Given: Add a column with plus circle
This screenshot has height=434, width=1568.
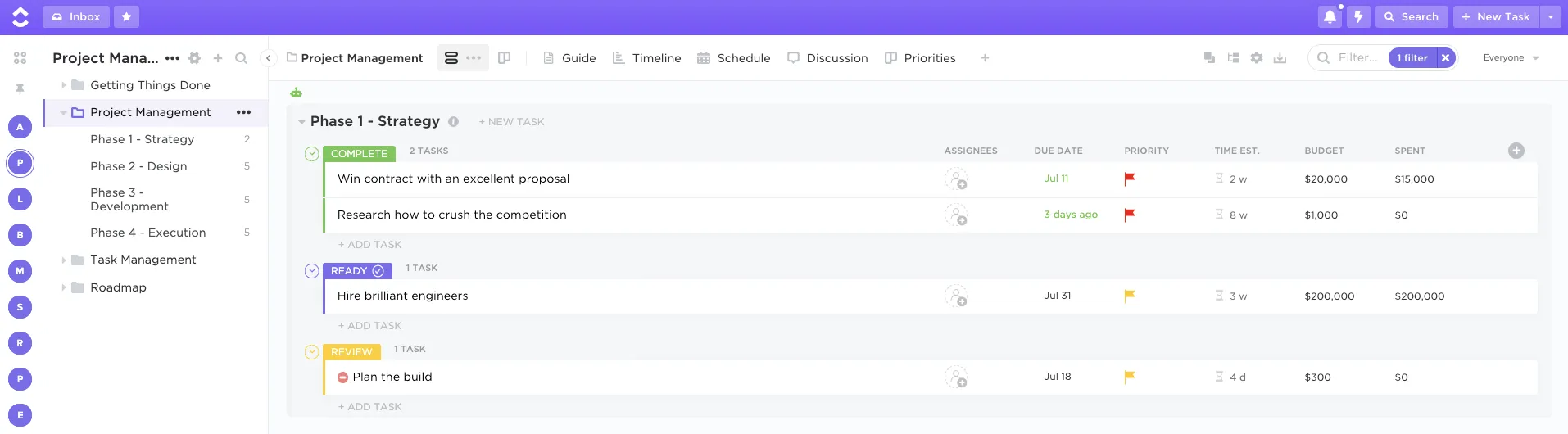Looking at the screenshot, I should 1516,151.
